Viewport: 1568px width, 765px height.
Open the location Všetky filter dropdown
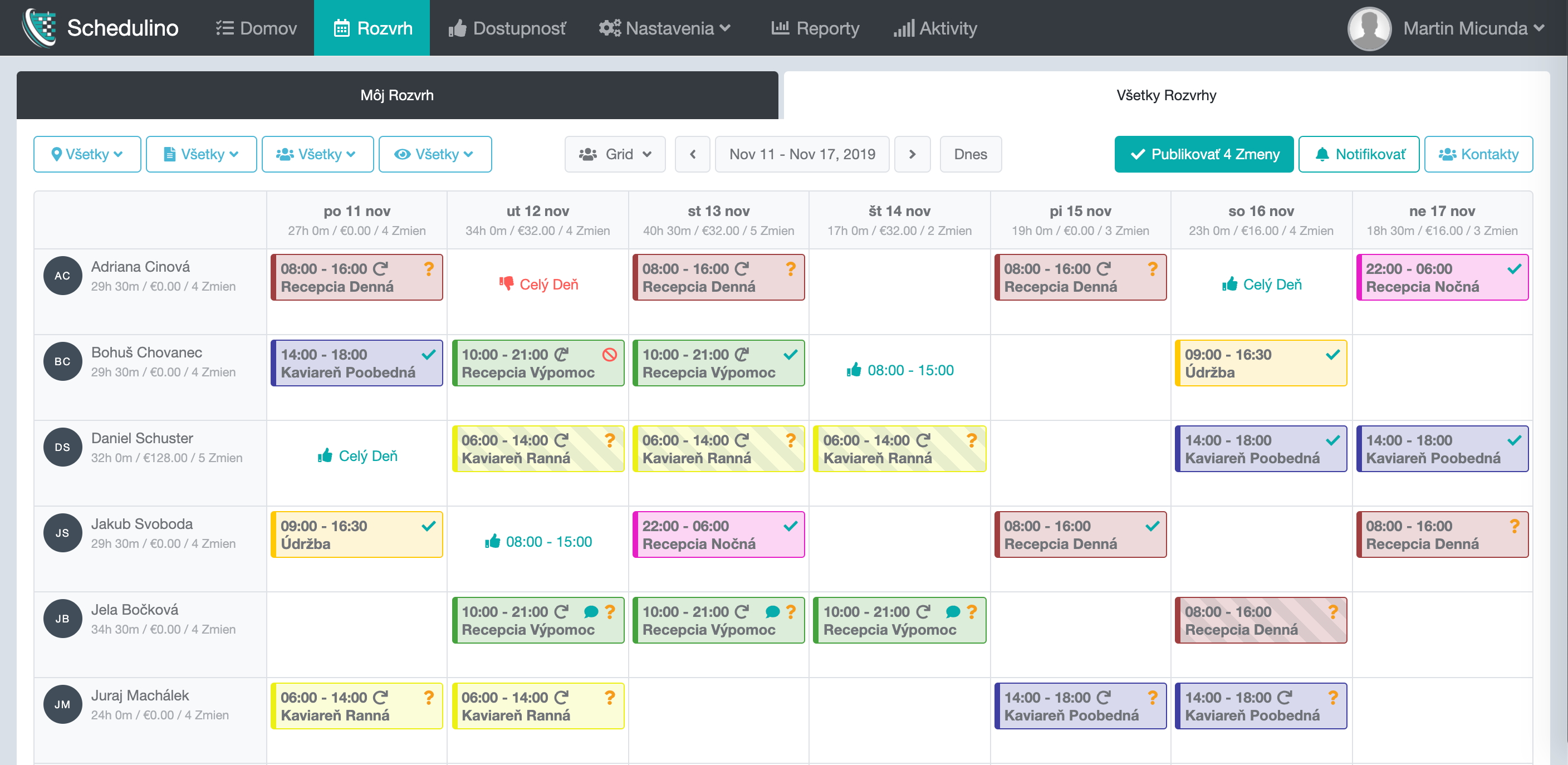[87, 154]
